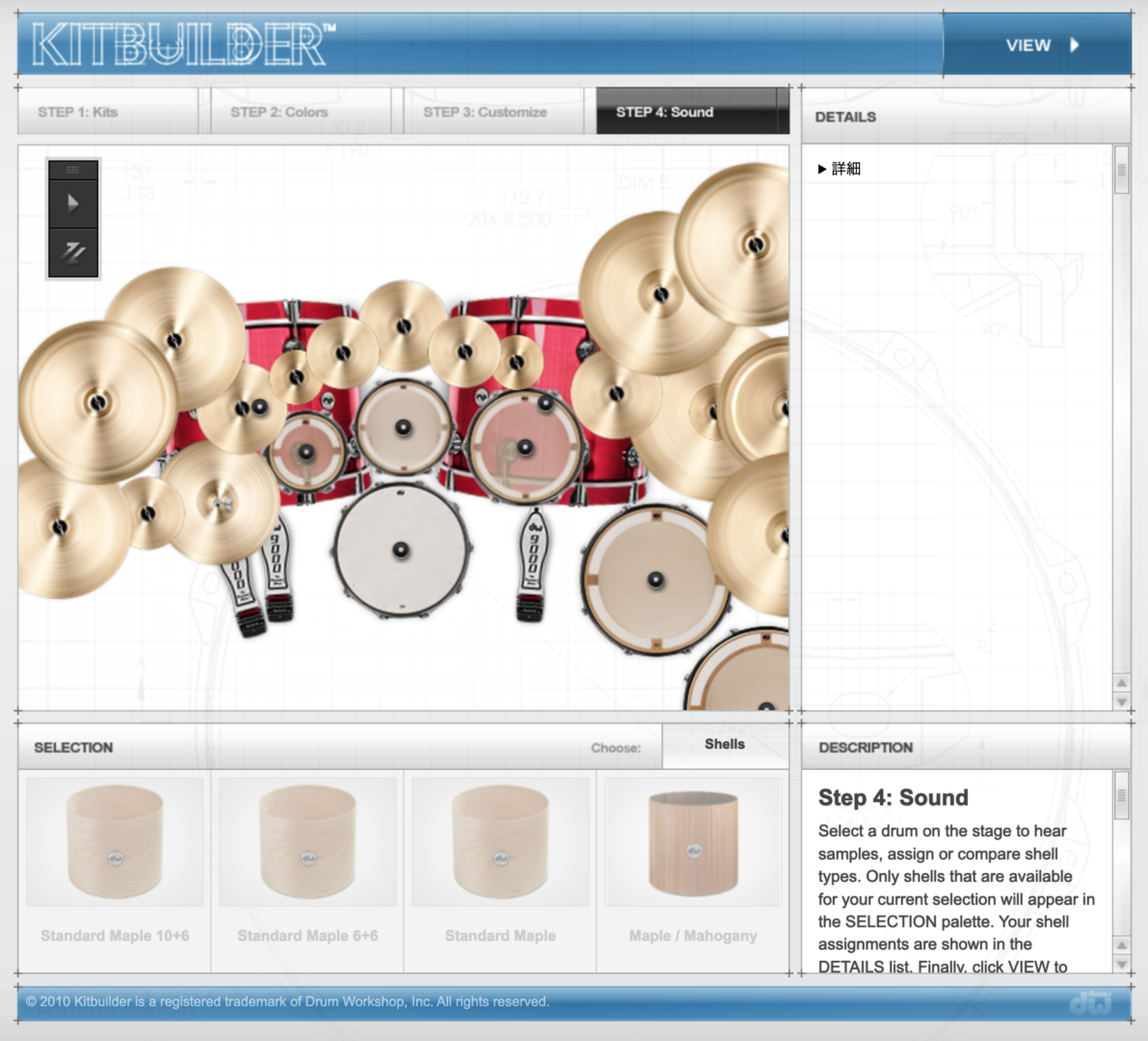Image resolution: width=1148 pixels, height=1041 pixels.
Task: Click the Kitbuilder logo
Action: (x=184, y=44)
